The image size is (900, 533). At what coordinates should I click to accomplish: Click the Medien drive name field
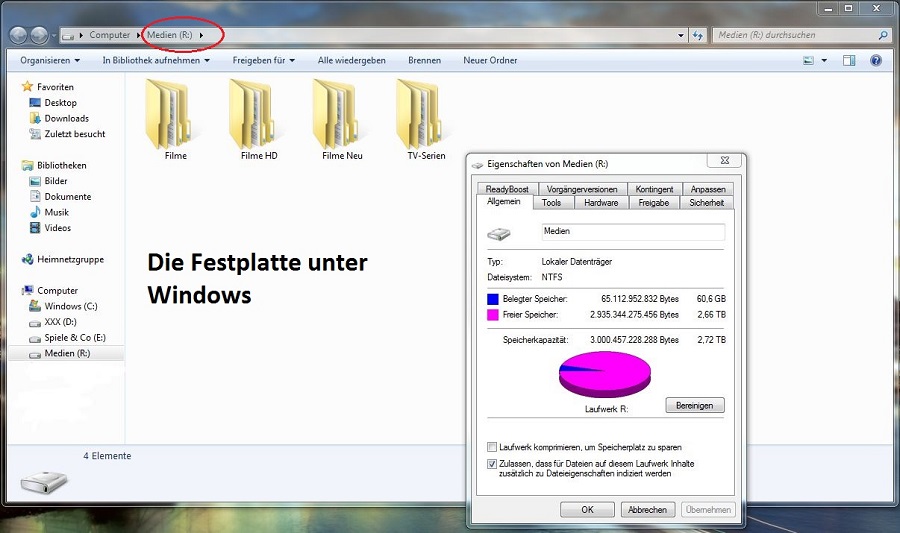coord(633,231)
